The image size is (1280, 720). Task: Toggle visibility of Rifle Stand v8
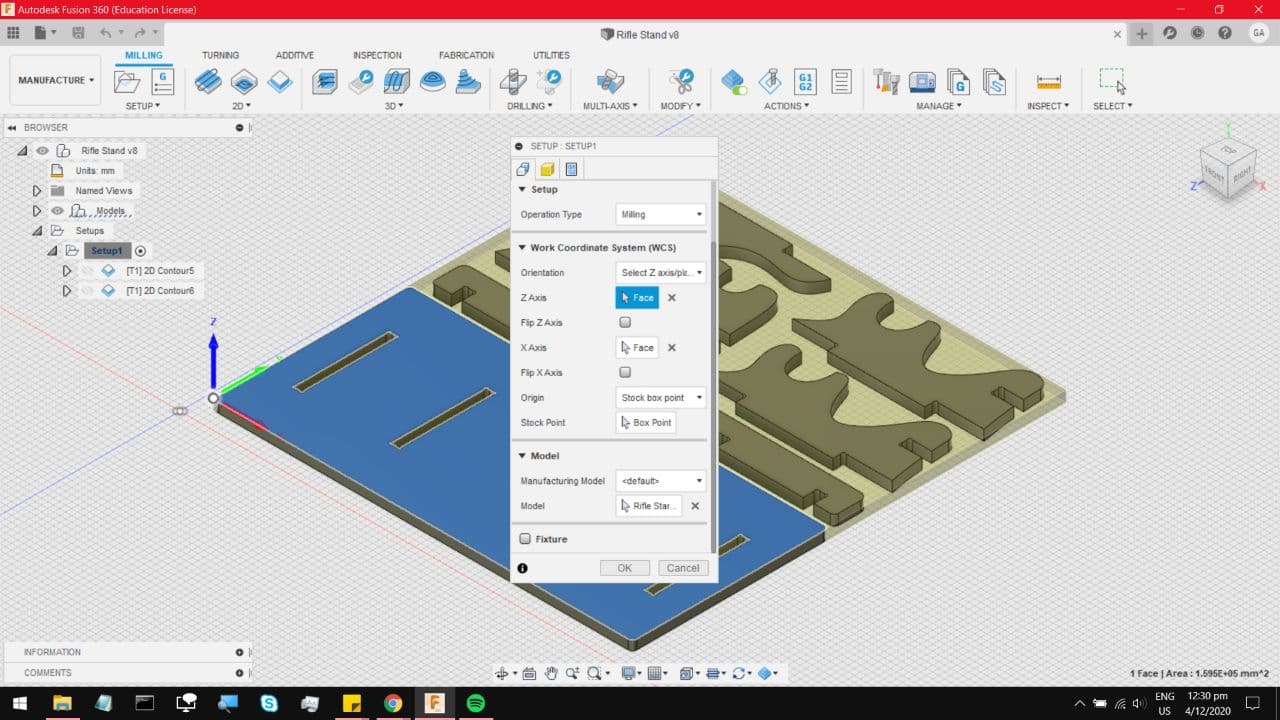[x=42, y=150]
